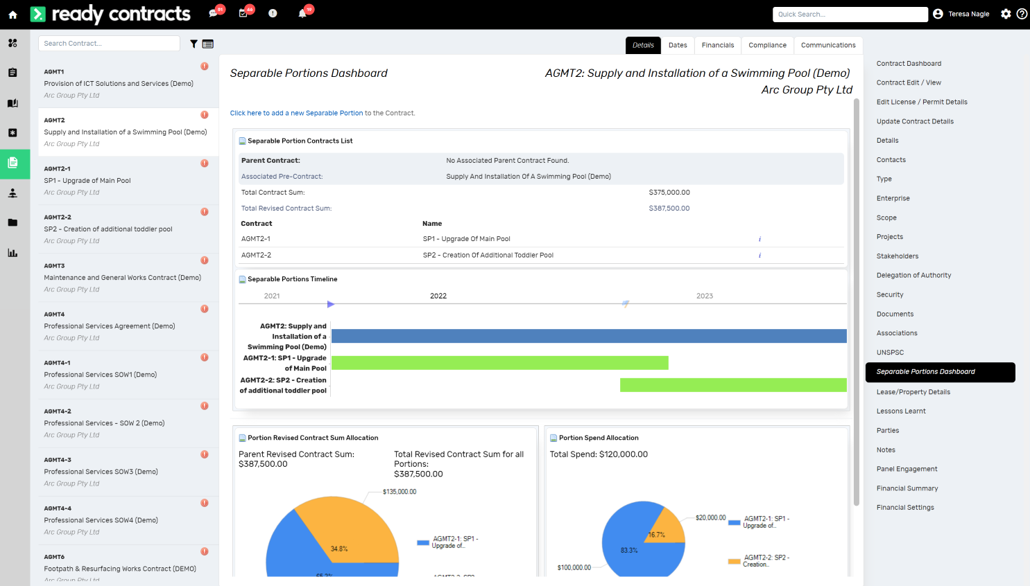Switch to the Compliance tab

coord(767,45)
